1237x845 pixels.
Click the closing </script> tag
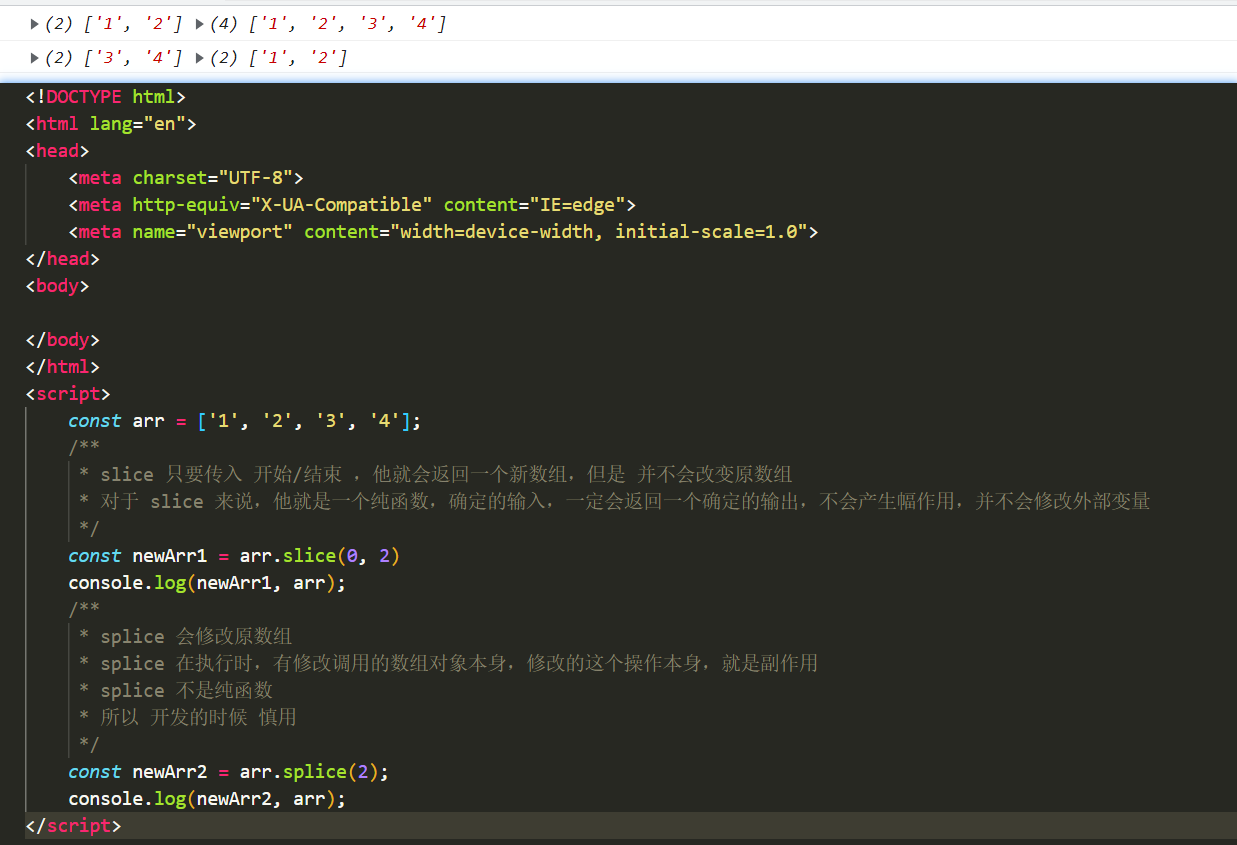point(73,826)
